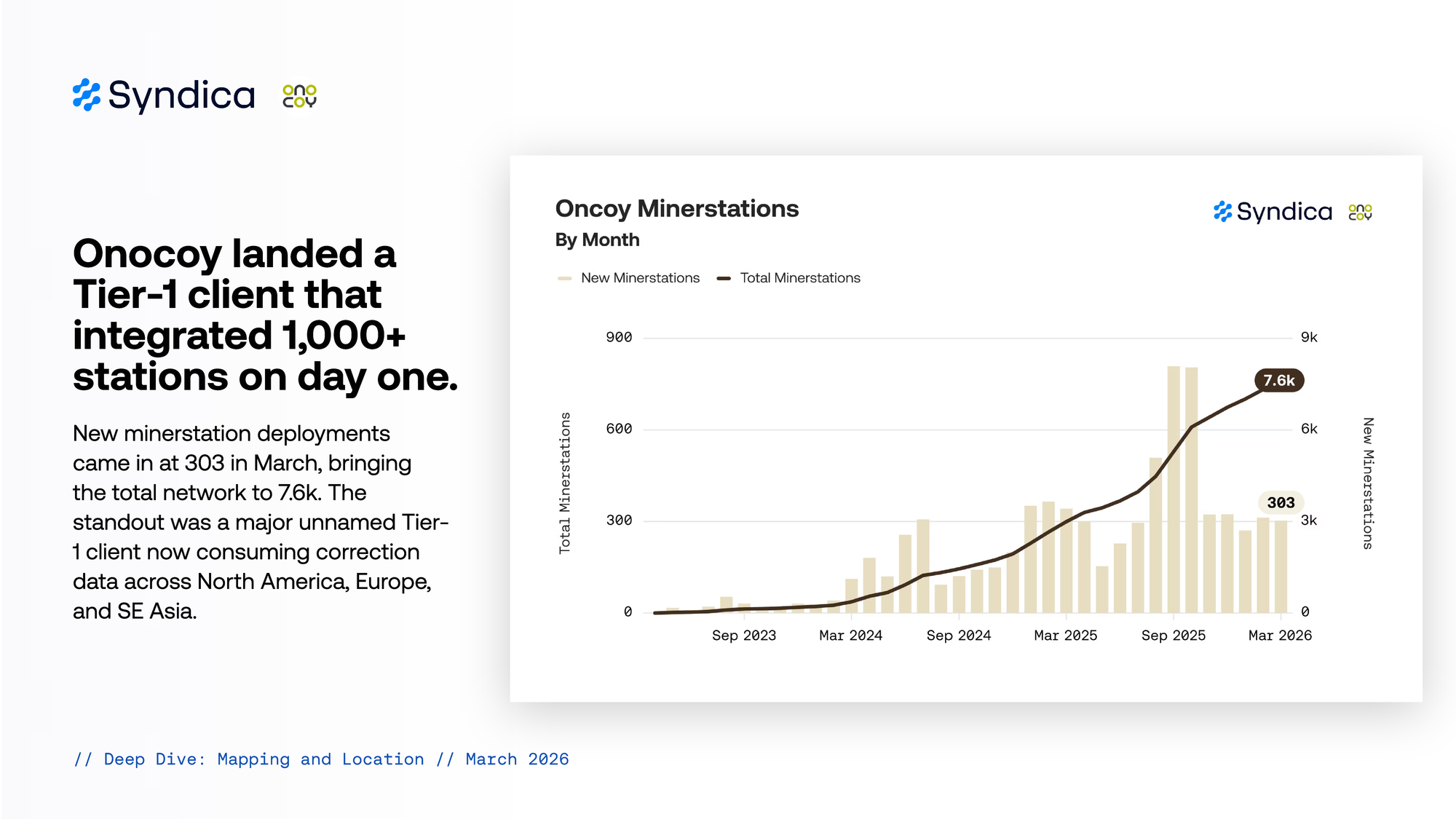The image size is (1456, 819).
Task: Click the blue Syndica symbol mark top left
Action: pyautogui.click(x=87, y=95)
